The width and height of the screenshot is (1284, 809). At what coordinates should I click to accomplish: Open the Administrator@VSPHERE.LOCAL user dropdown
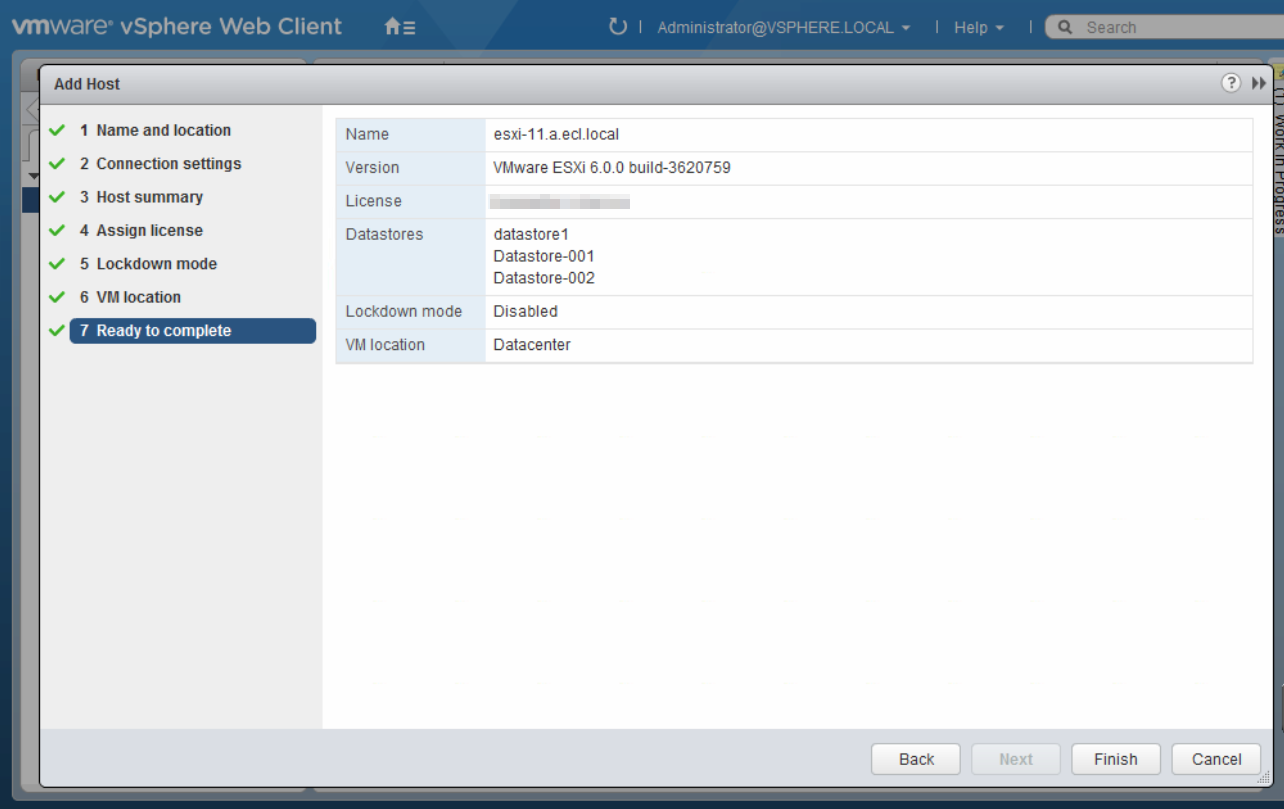[x=783, y=28]
